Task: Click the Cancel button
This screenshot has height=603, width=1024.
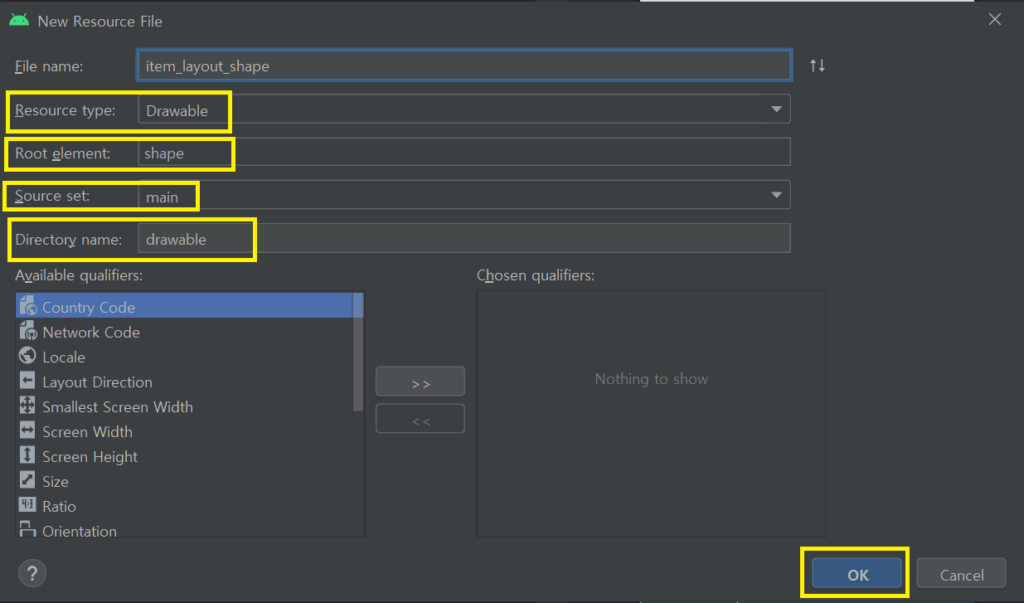Action: (961, 574)
